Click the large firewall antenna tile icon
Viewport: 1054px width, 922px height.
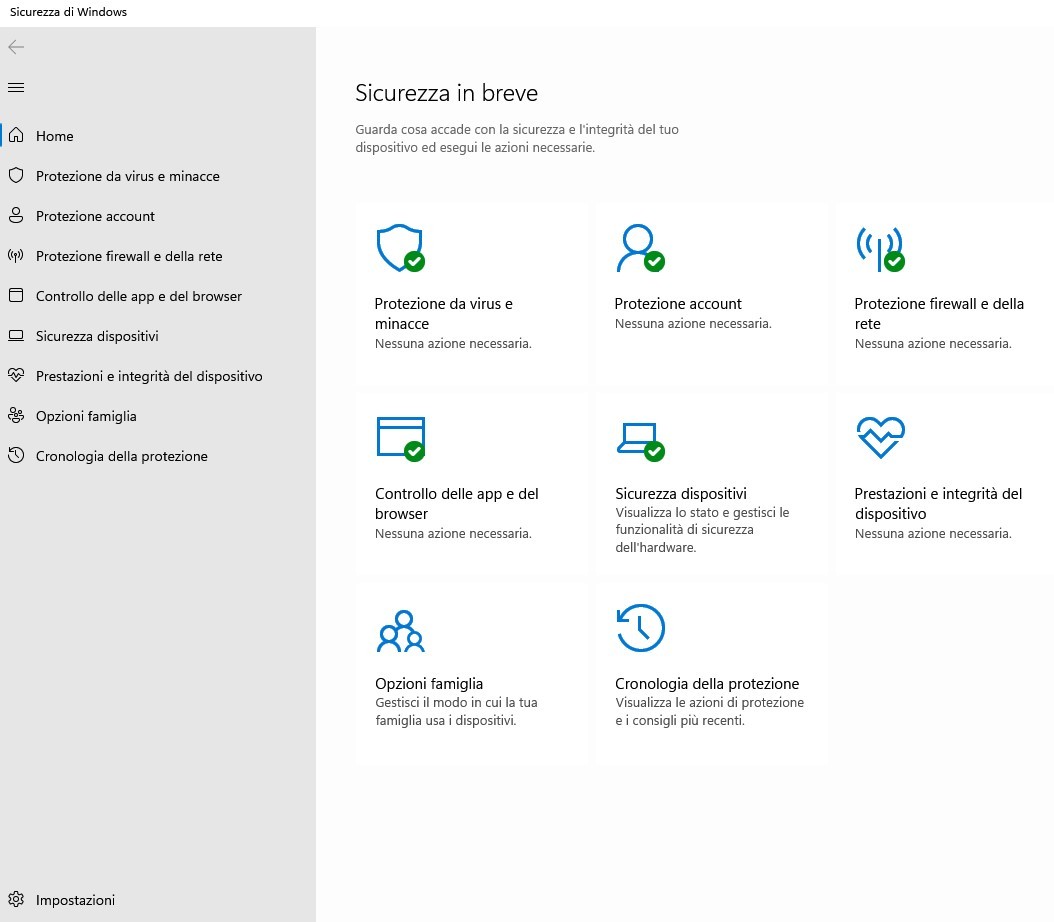[x=881, y=249]
